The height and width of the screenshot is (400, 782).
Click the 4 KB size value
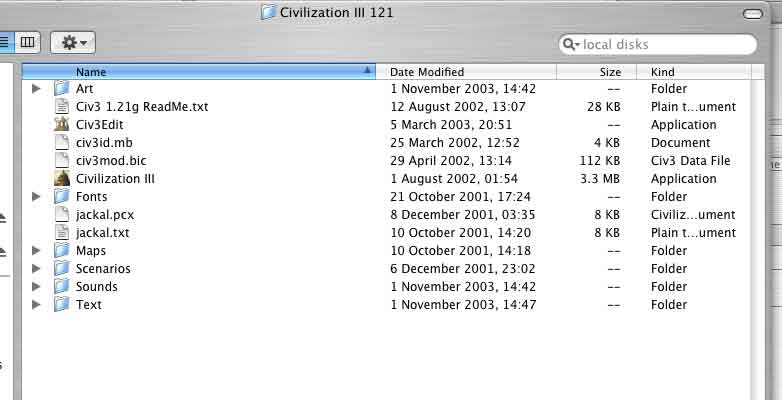click(x=607, y=142)
